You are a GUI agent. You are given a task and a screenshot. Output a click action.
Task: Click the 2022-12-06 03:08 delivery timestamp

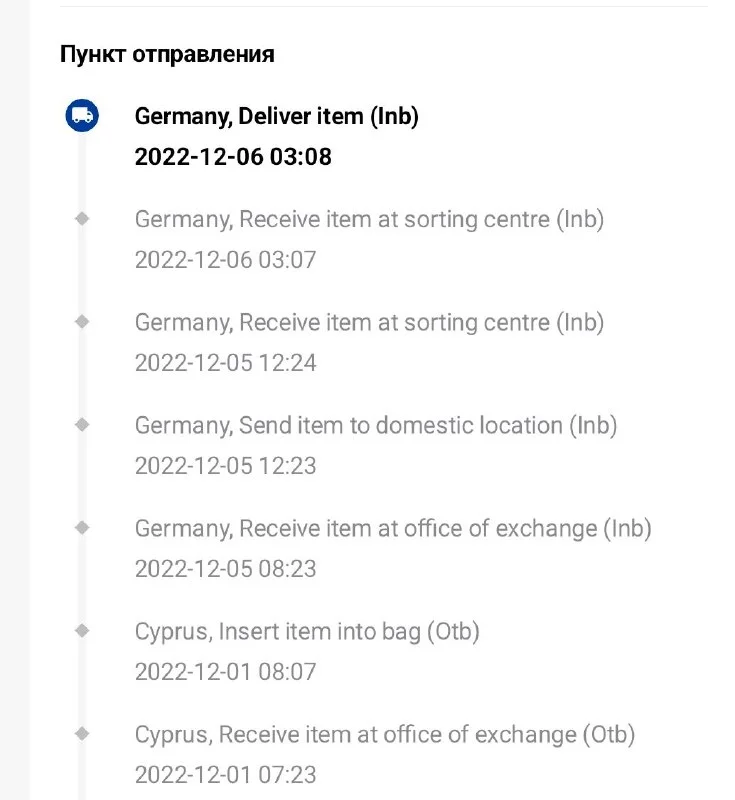pos(233,157)
